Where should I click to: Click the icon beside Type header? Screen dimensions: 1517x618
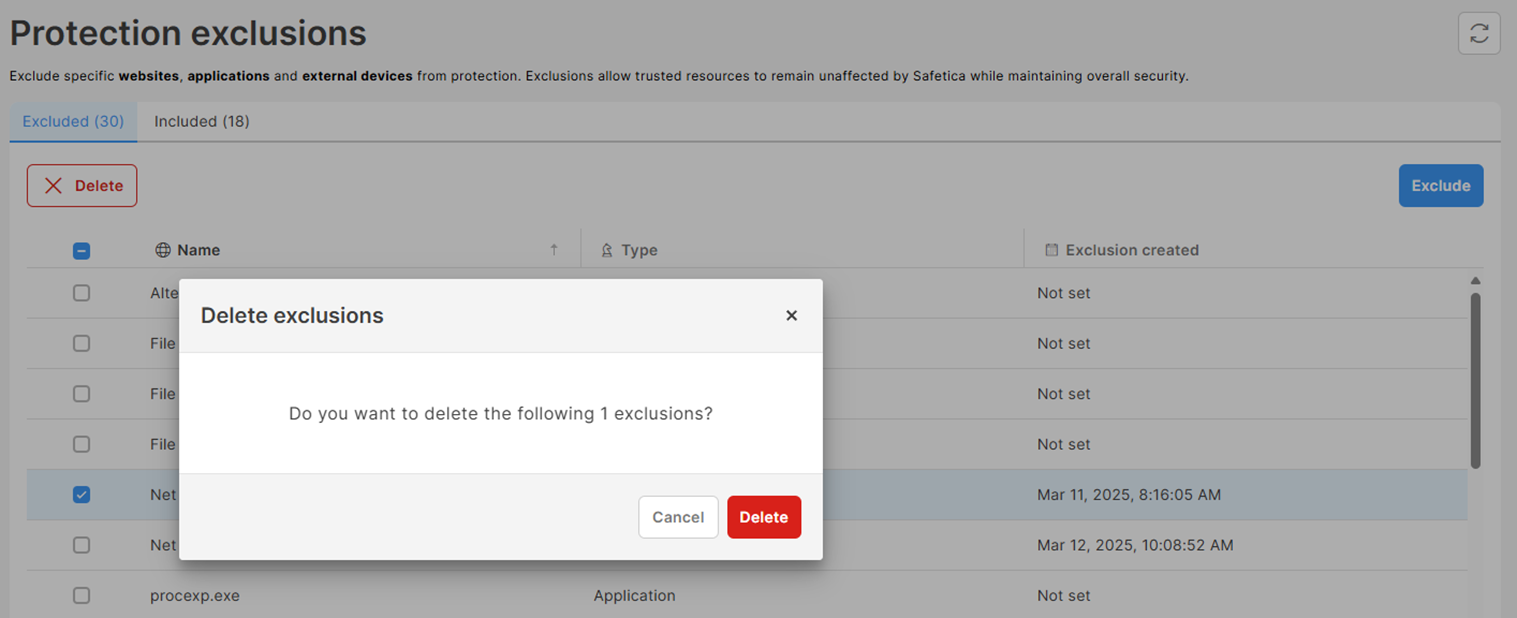point(606,250)
